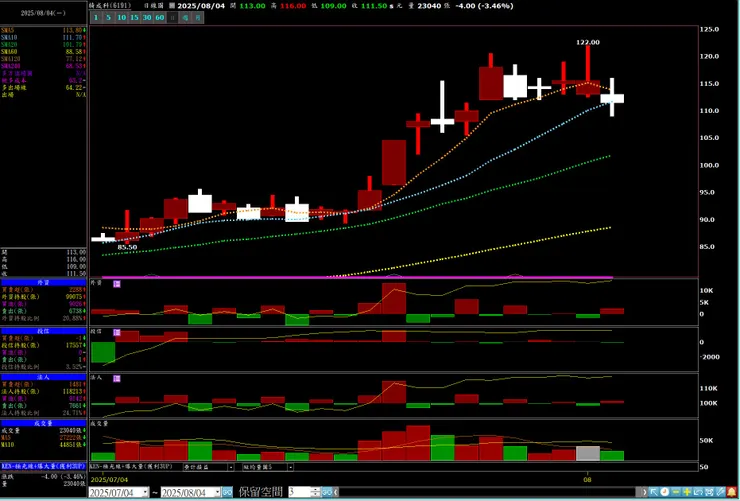Click the SMA10 row in the legend
Screen dimensions: 740x501
[x=43, y=37]
